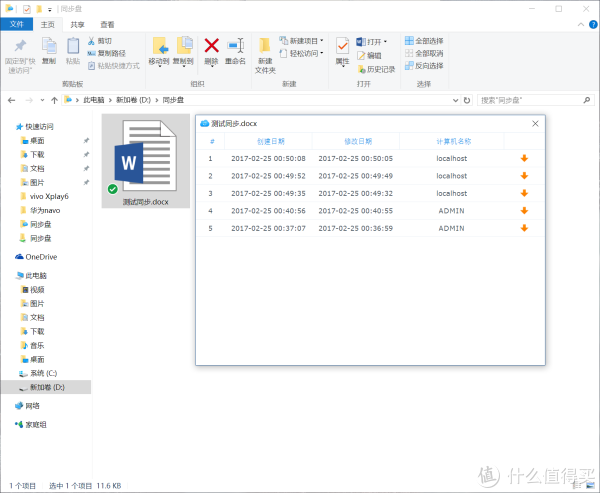Select the 测试同步.docx file thumbnail
This screenshot has width=600, height=493.
146,161
